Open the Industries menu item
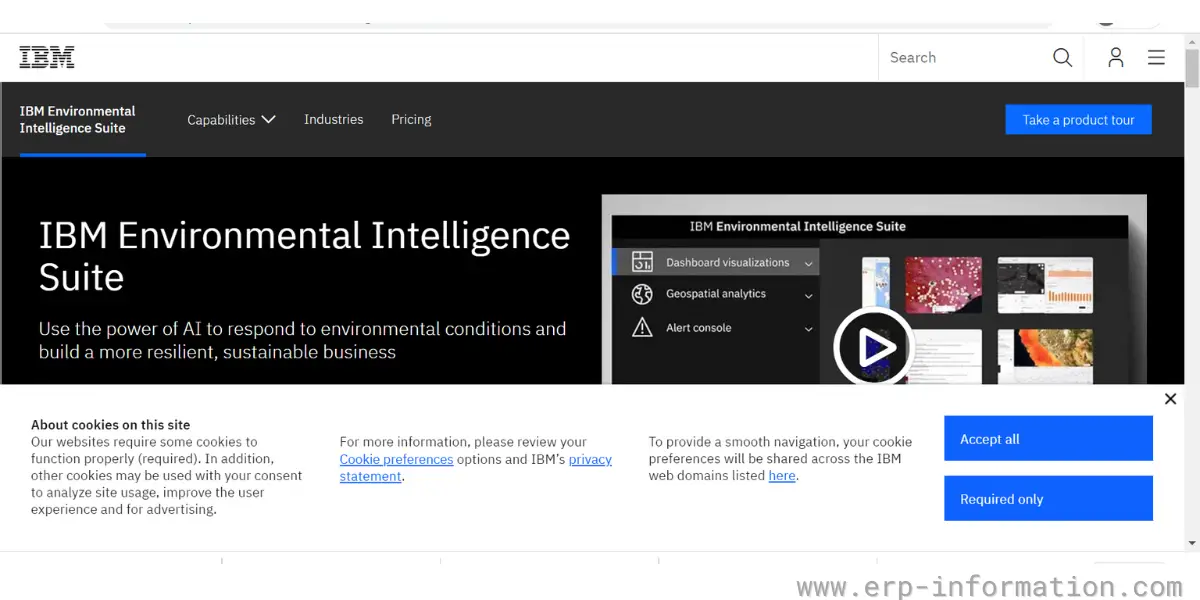The width and height of the screenshot is (1200, 600). pos(334,119)
